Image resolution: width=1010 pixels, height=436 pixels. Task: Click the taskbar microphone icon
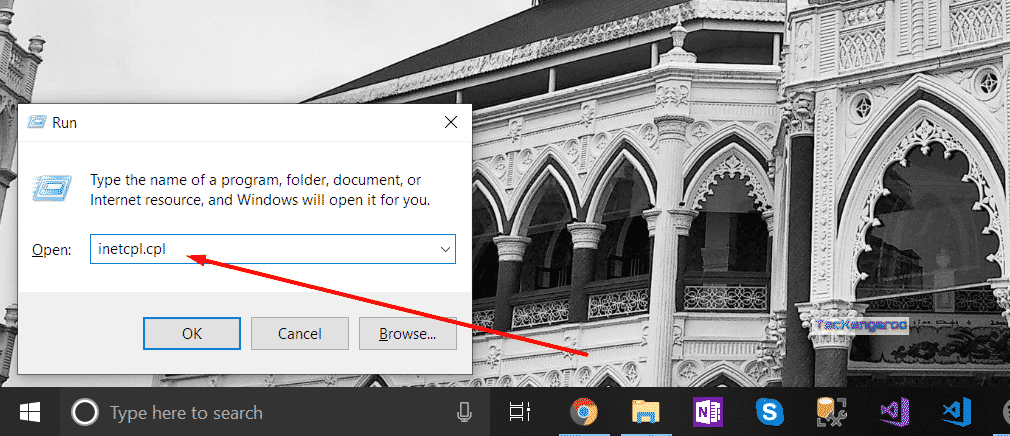coord(464,412)
